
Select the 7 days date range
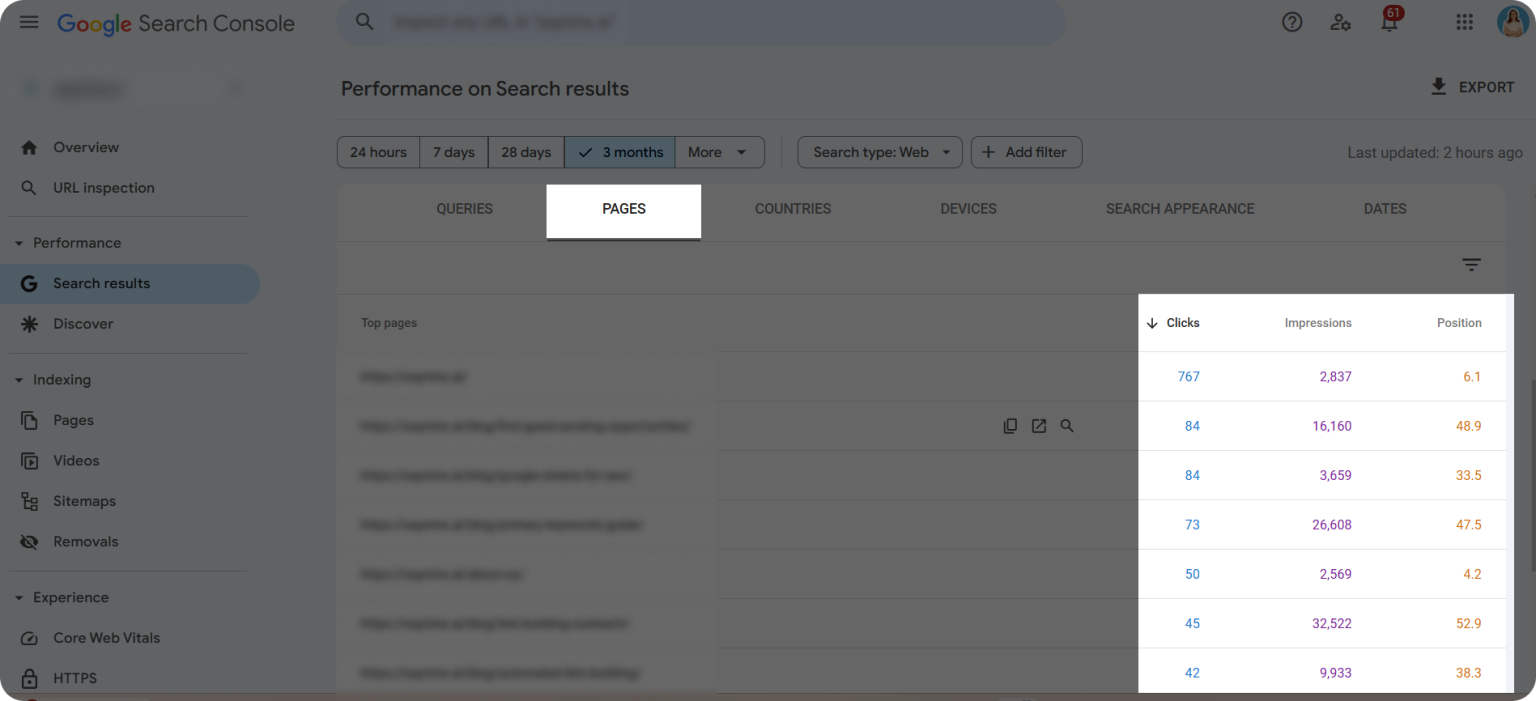point(453,152)
